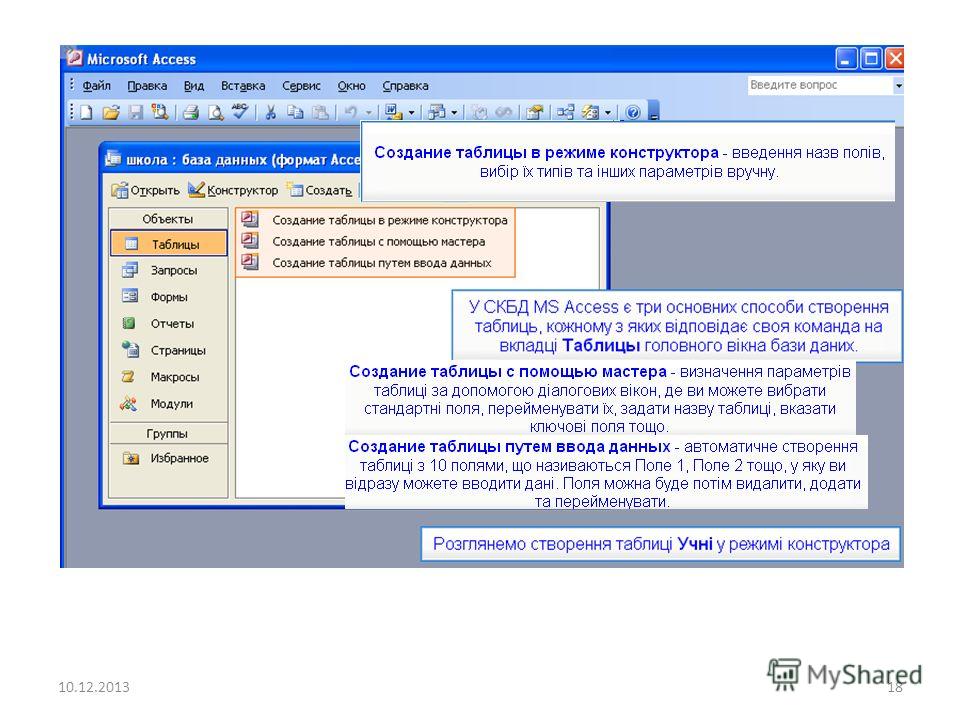
Task: Open the Файл menu
Action: point(97,86)
